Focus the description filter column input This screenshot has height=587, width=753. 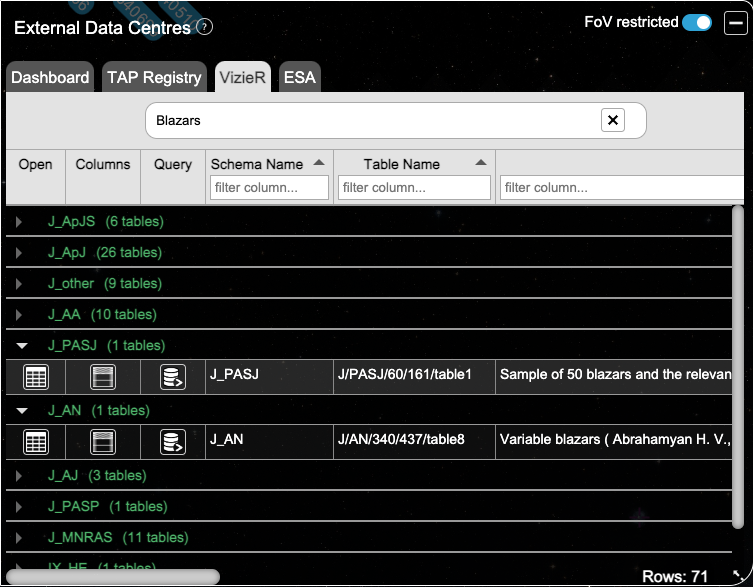(622, 187)
